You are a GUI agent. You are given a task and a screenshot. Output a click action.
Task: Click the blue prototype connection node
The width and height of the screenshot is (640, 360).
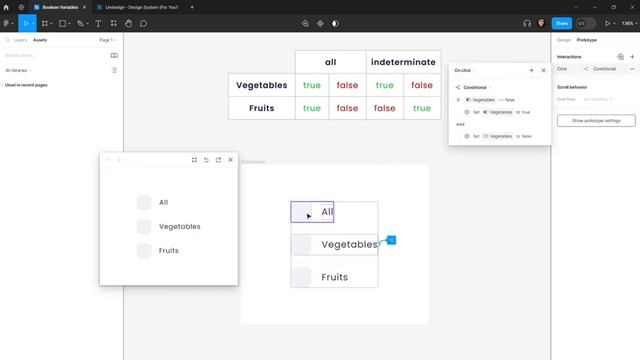point(391,240)
